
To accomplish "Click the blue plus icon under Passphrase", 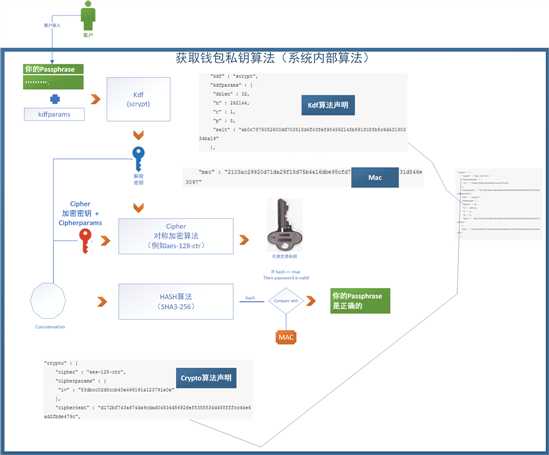I will [55, 99].
